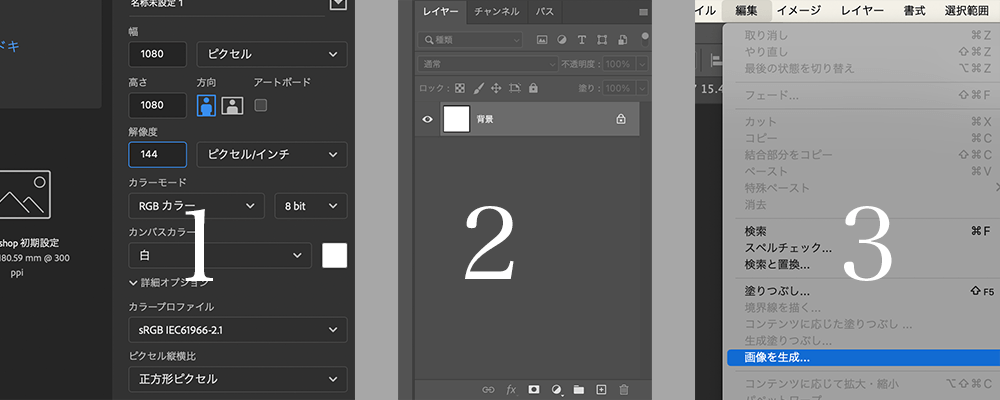Switch to the チャンネル tab

pyautogui.click(x=496, y=12)
